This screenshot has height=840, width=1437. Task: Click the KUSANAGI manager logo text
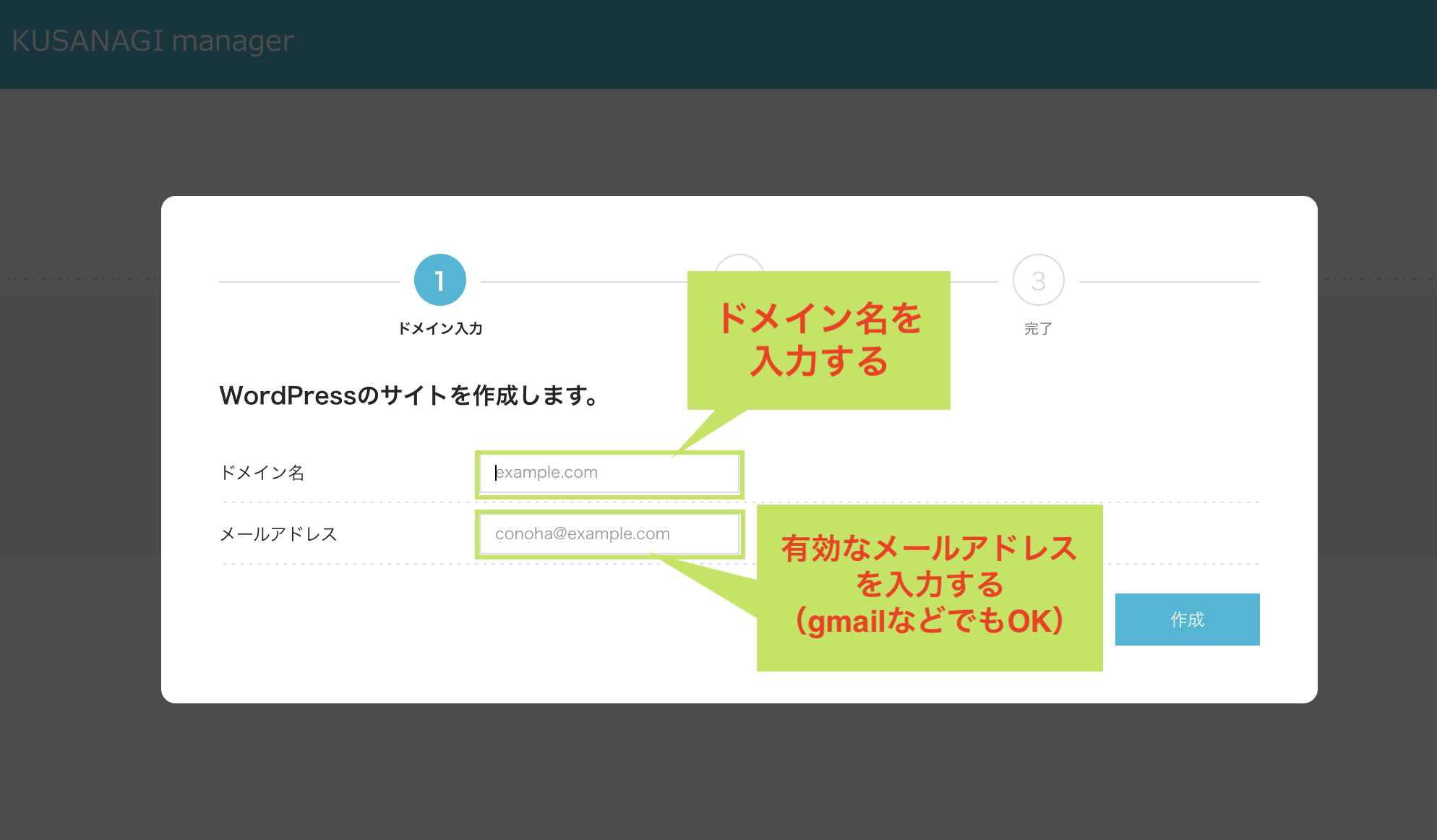click(152, 40)
